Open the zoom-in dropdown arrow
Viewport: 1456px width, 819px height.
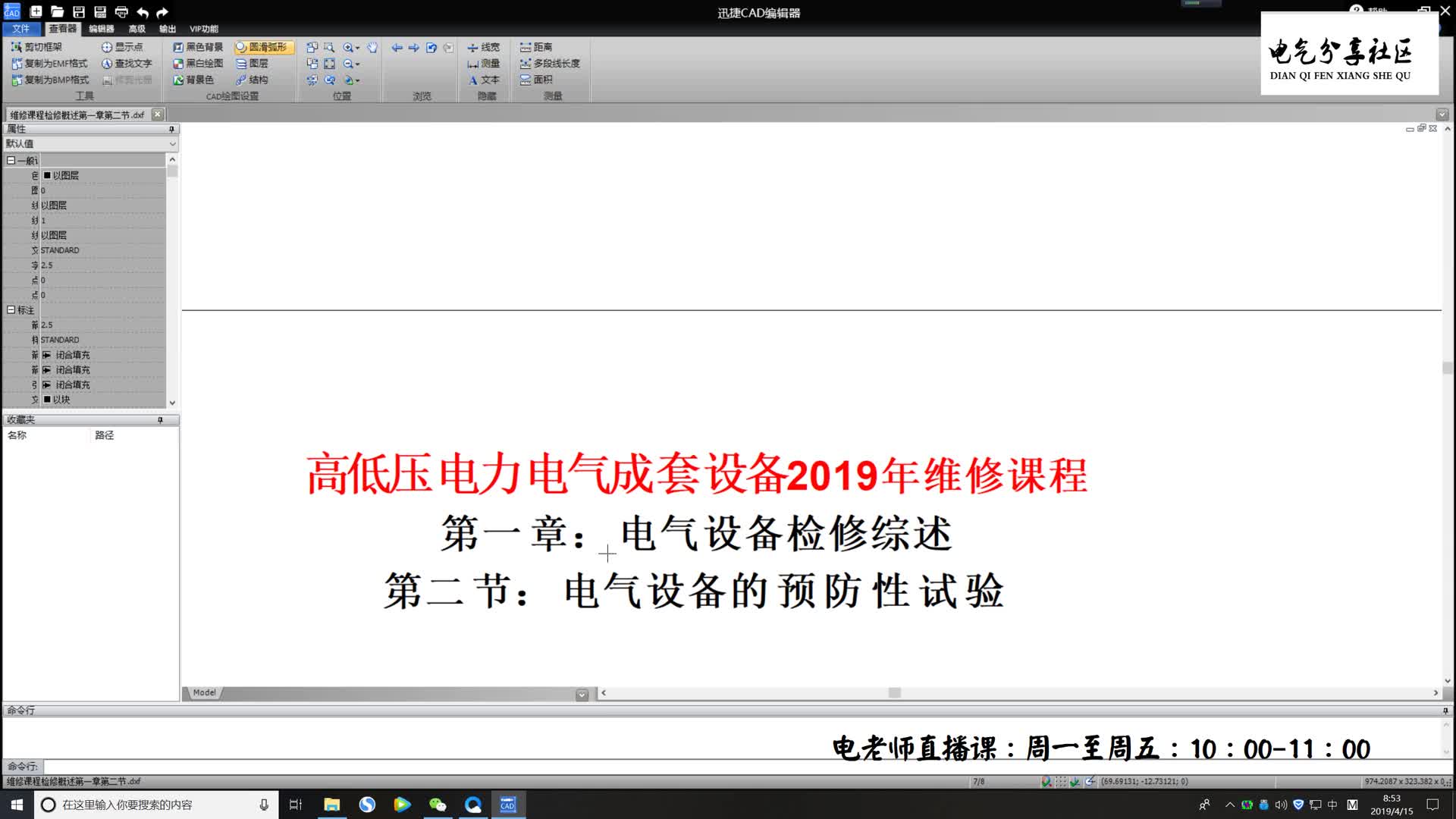click(358, 48)
